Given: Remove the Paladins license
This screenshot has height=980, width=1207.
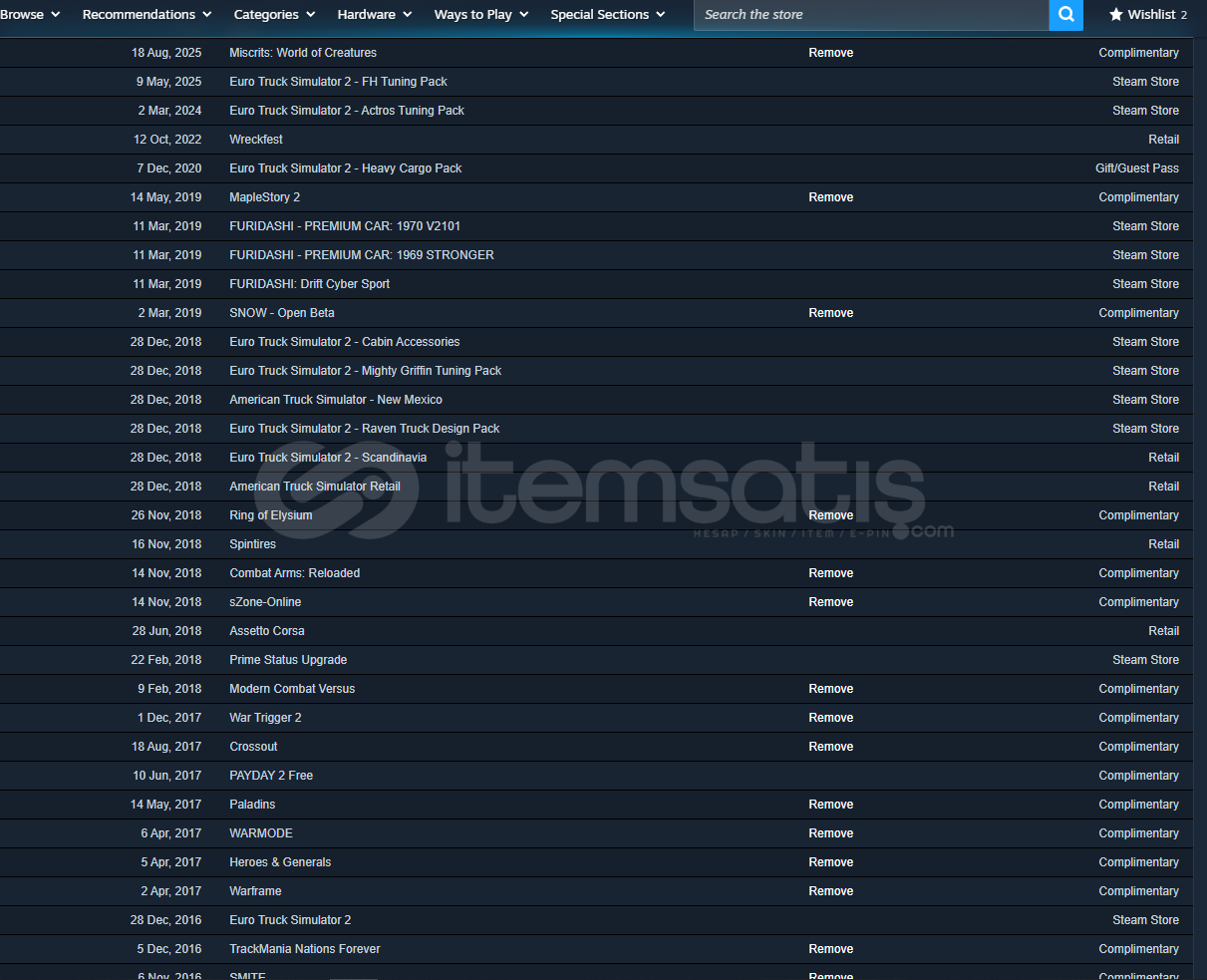Looking at the screenshot, I should point(830,805).
